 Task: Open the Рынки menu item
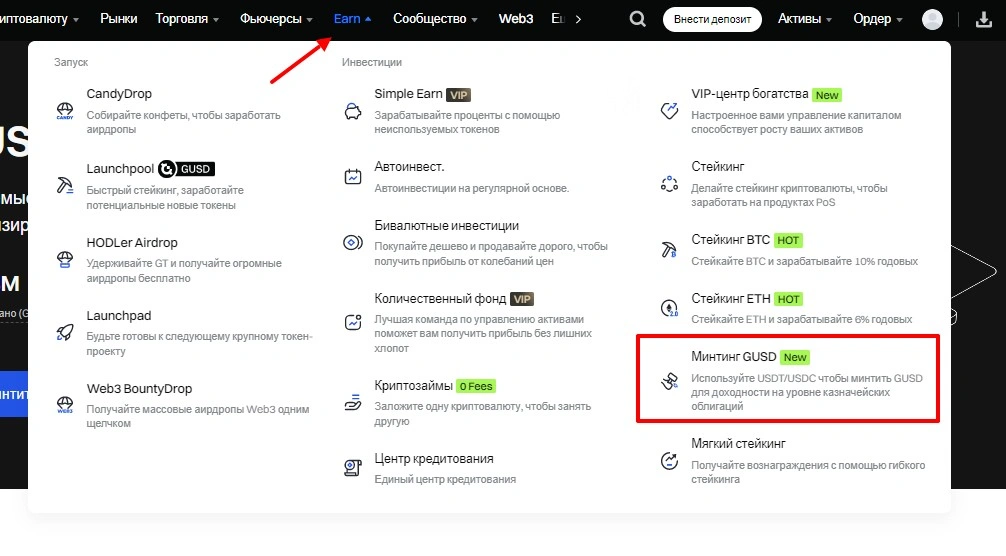tap(119, 19)
